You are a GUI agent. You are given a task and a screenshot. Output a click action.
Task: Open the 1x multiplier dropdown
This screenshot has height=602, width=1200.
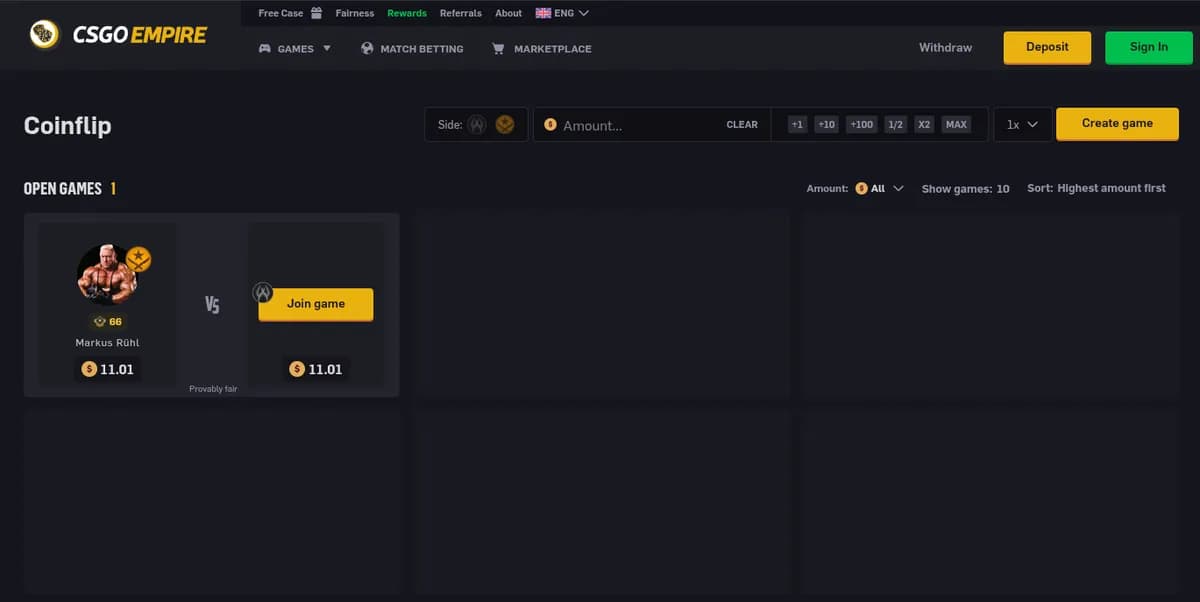click(x=1022, y=125)
